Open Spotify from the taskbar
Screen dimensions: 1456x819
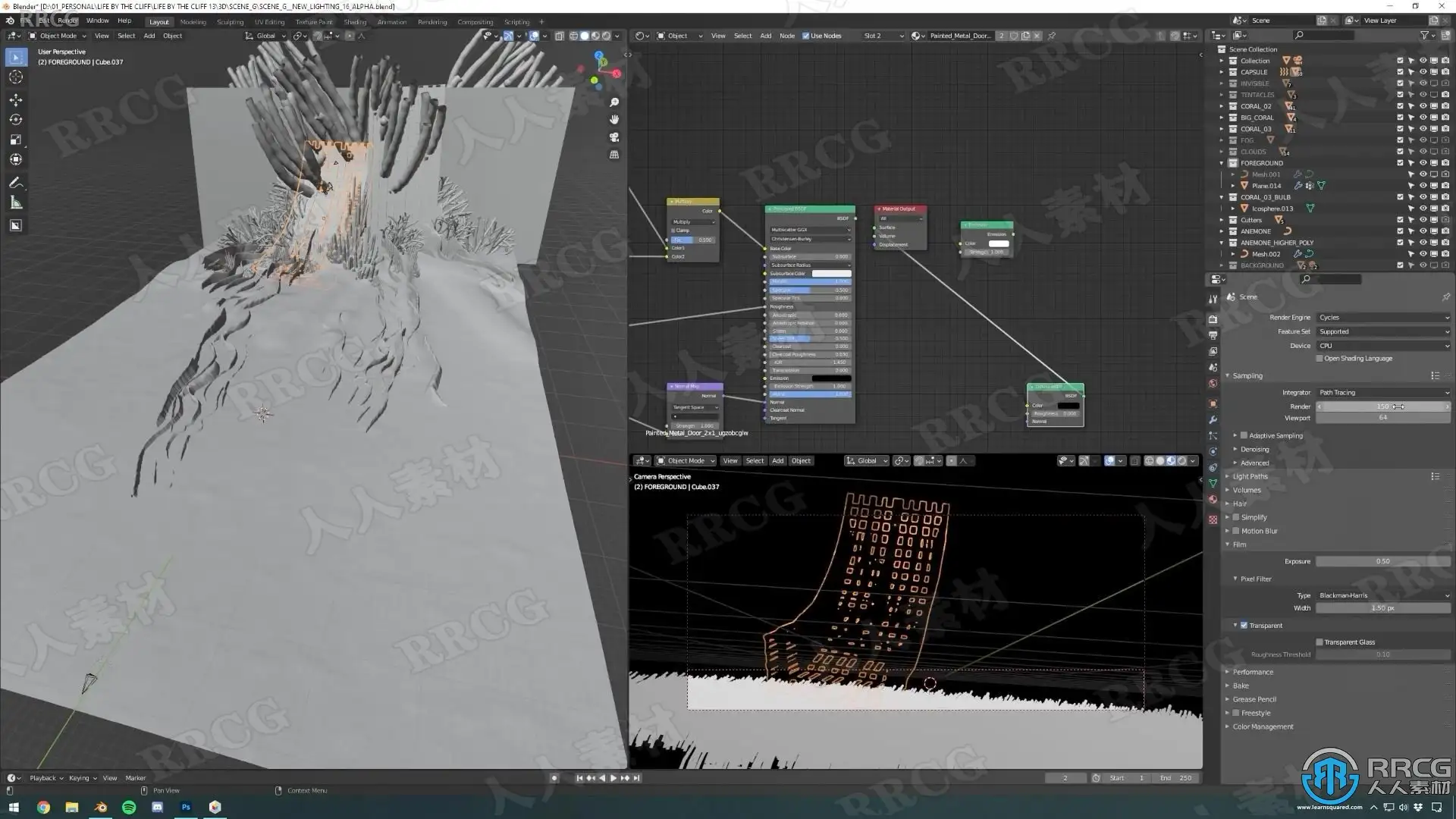click(x=129, y=807)
